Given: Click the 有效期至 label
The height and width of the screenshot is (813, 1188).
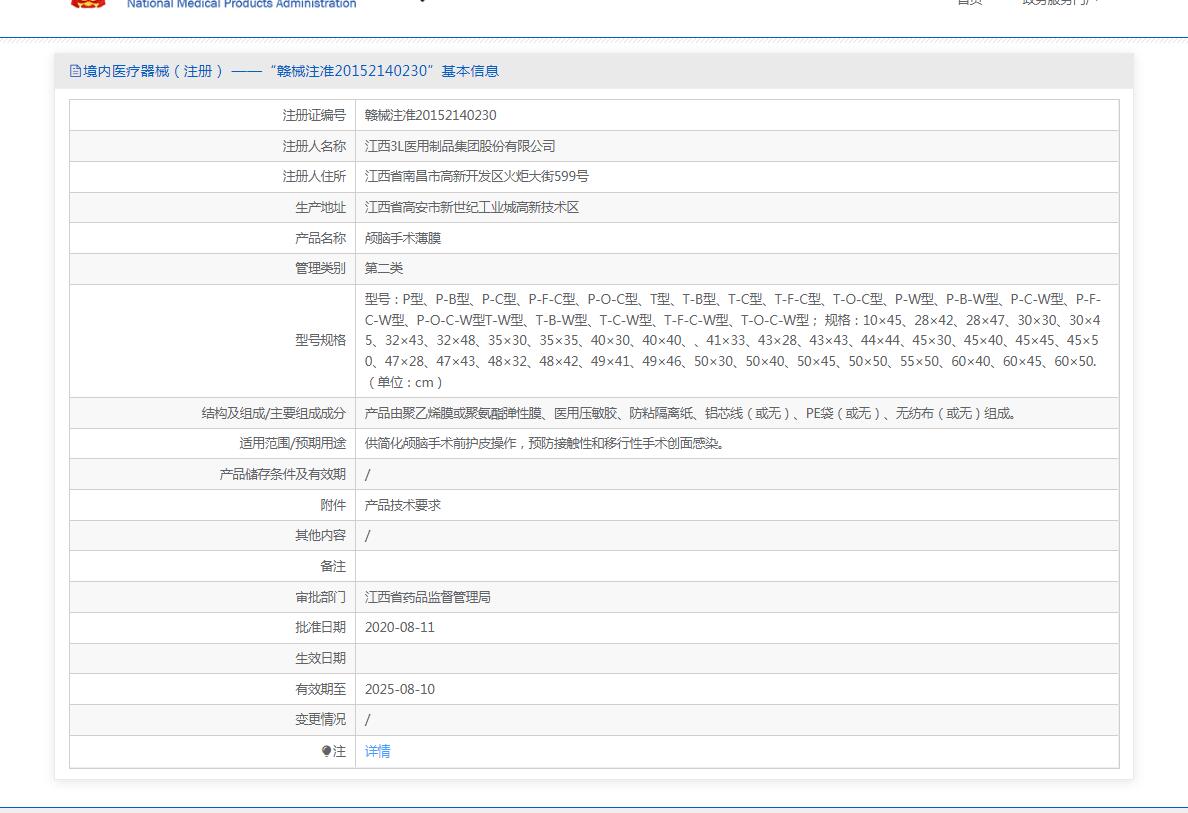Looking at the screenshot, I should (320, 689).
